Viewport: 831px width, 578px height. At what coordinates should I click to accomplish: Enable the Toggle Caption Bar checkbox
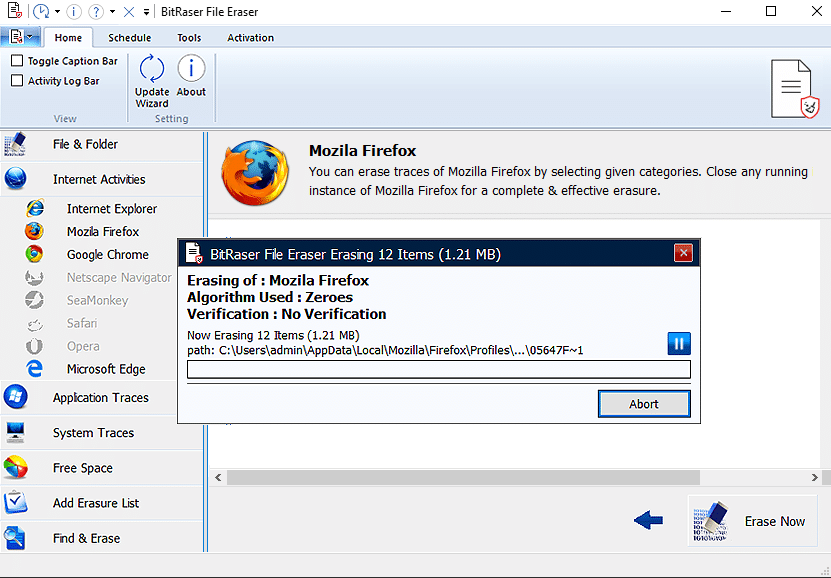(x=17, y=60)
